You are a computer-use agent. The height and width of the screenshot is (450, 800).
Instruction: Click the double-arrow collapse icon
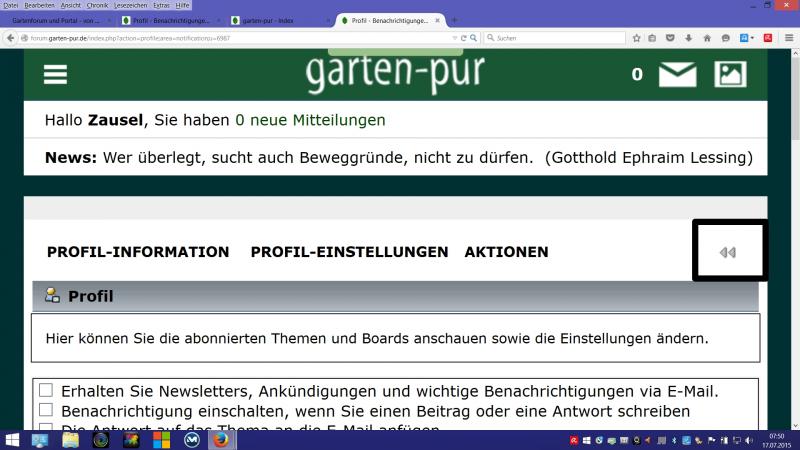[x=728, y=252]
